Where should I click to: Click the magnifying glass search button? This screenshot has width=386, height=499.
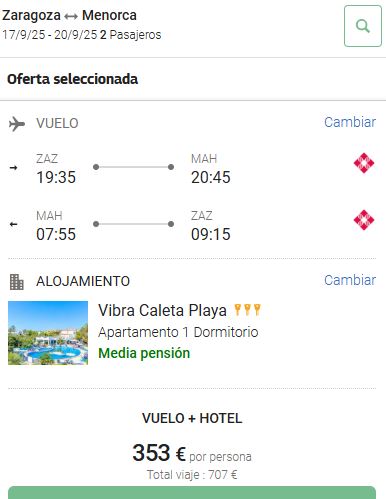(363, 26)
